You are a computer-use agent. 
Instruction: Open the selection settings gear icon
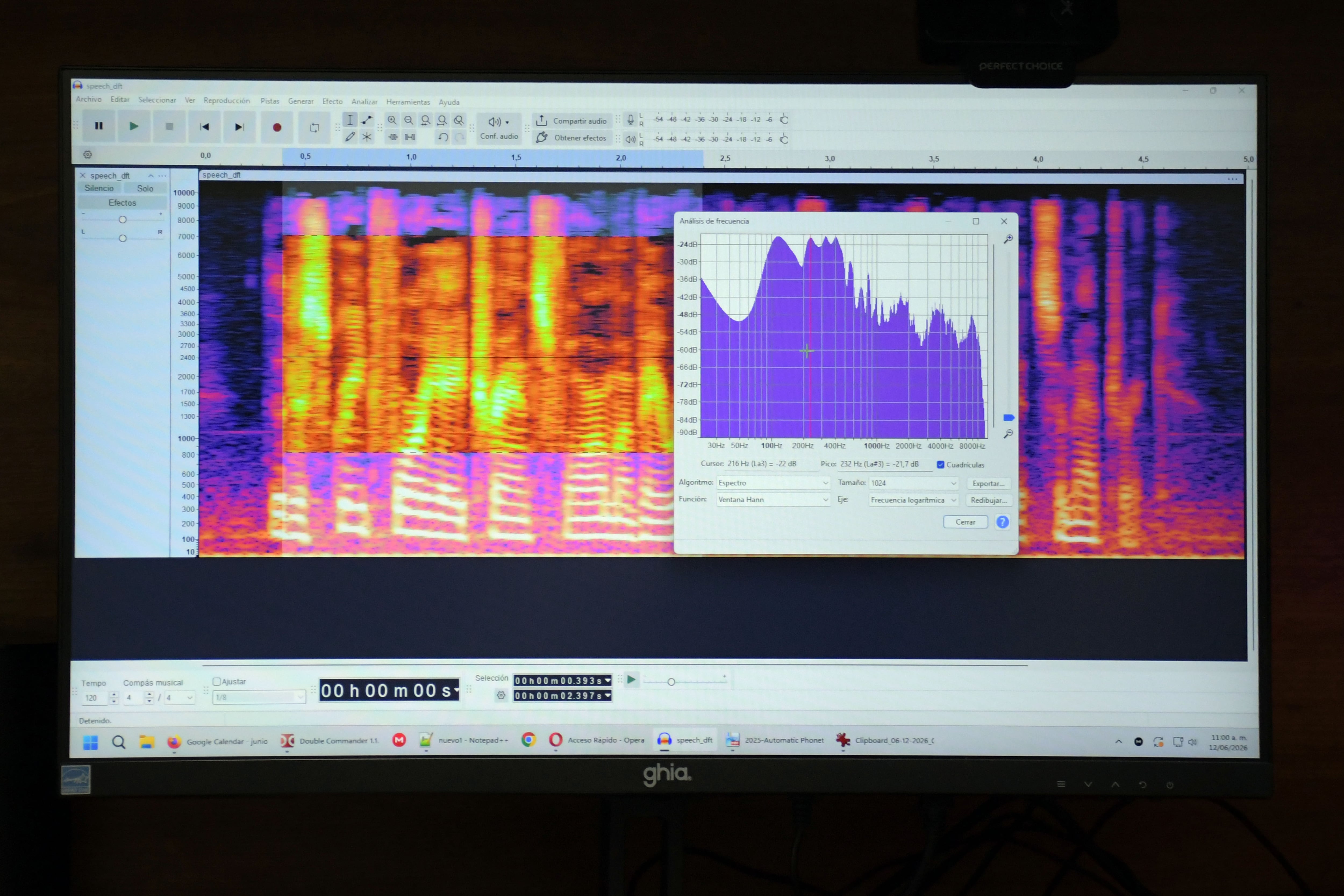(x=501, y=695)
